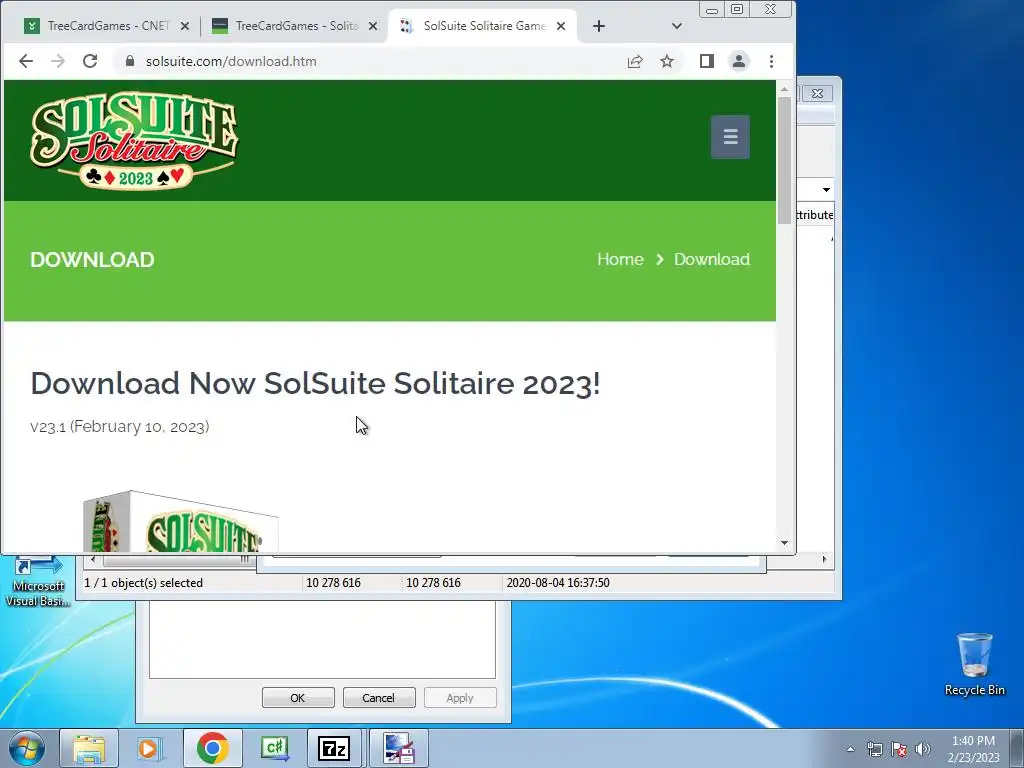This screenshot has height=768, width=1024.
Task: Switch to TreeCardGames - Solitaire tab
Action: (x=295, y=26)
